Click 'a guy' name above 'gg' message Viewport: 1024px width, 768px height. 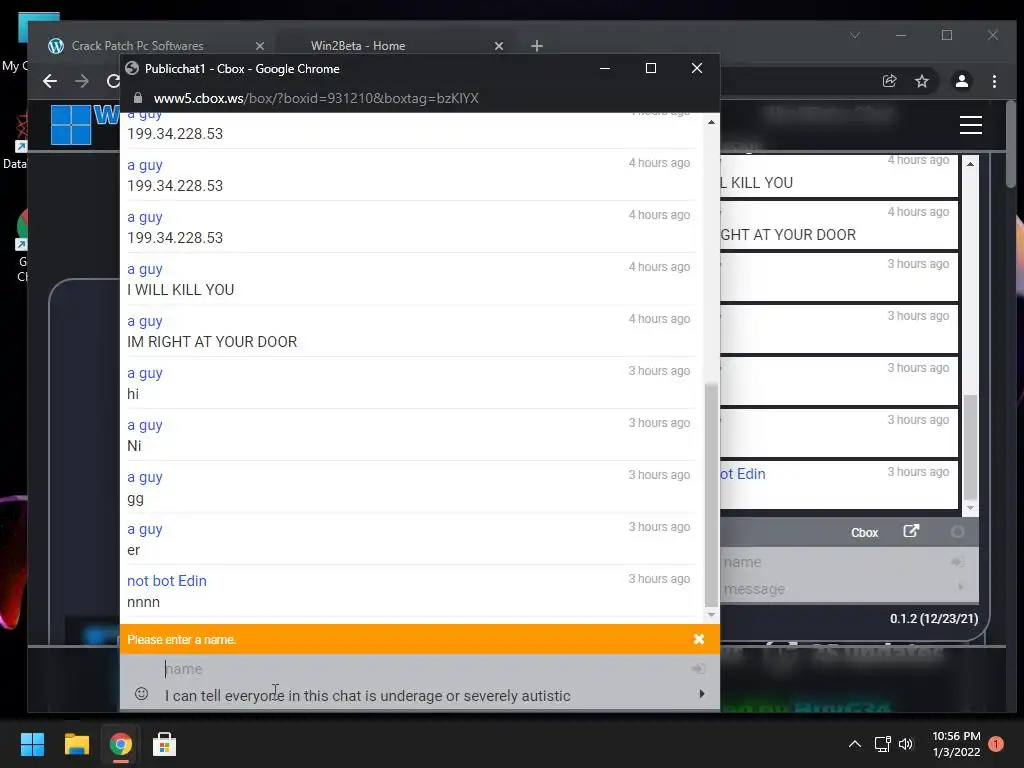pyautogui.click(x=145, y=477)
